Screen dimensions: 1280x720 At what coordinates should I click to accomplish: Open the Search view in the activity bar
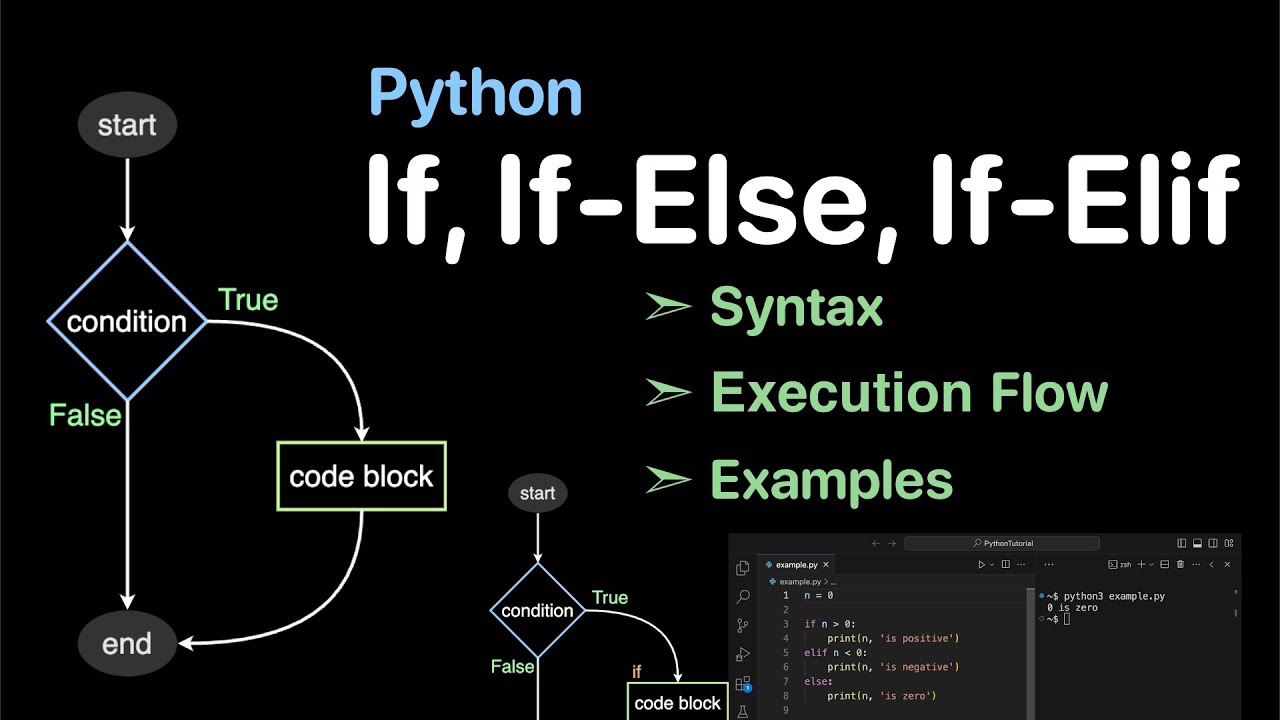[x=742, y=597]
